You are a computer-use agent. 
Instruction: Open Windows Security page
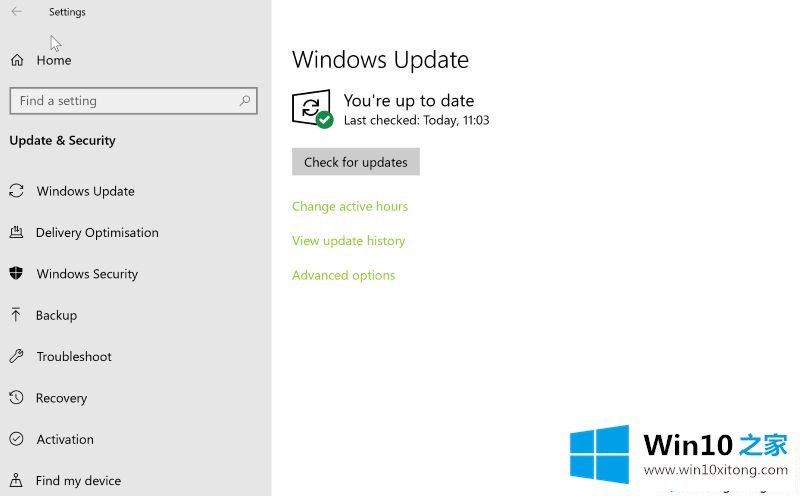[x=87, y=274]
